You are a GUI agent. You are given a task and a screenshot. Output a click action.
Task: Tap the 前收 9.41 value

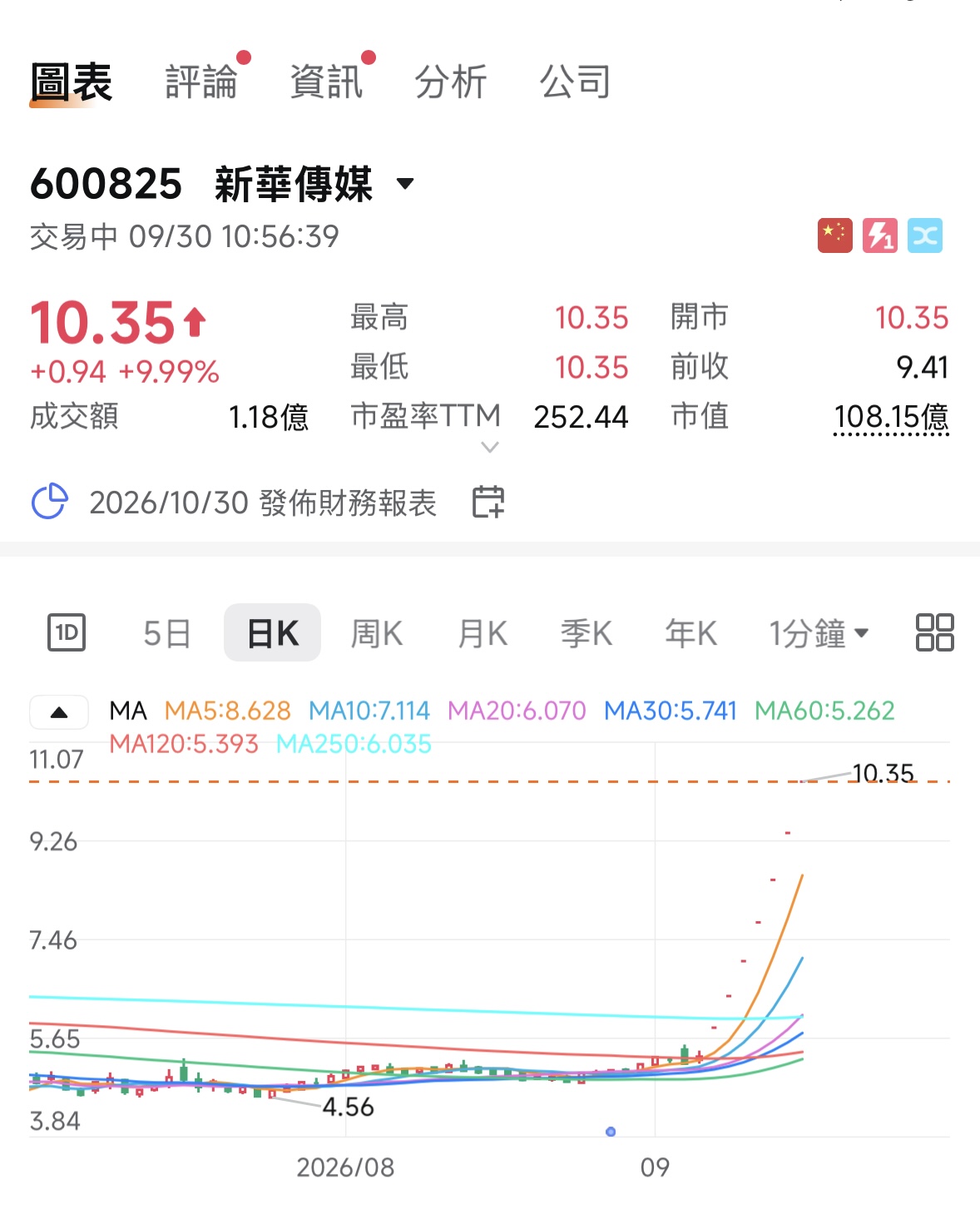923,367
